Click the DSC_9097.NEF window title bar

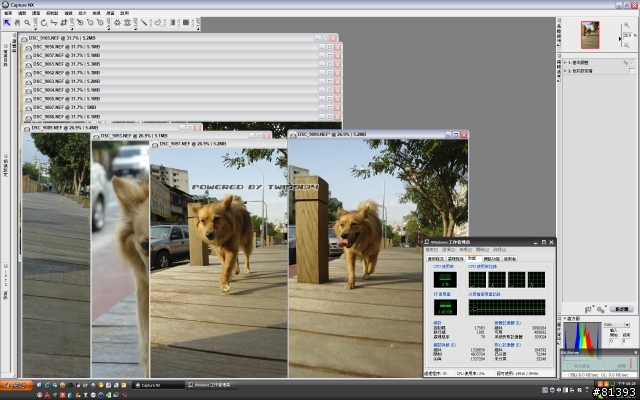220,144
